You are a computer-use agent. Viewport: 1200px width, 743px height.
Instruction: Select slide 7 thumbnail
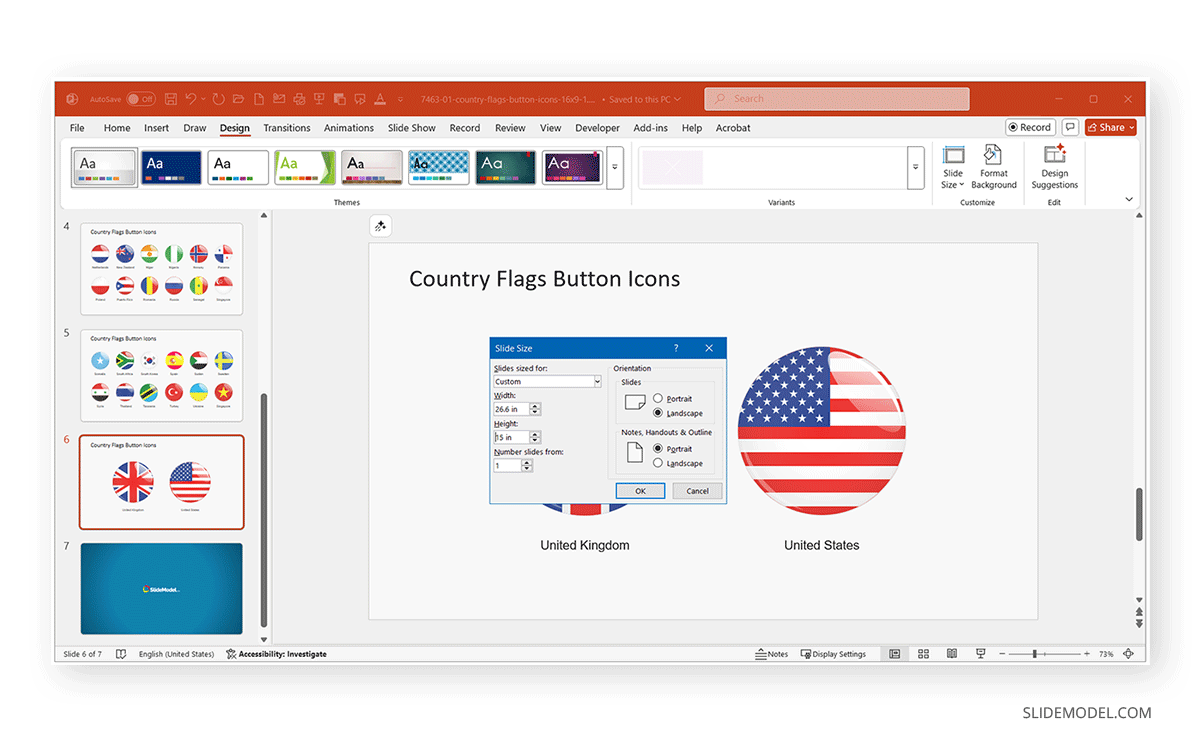(x=161, y=587)
